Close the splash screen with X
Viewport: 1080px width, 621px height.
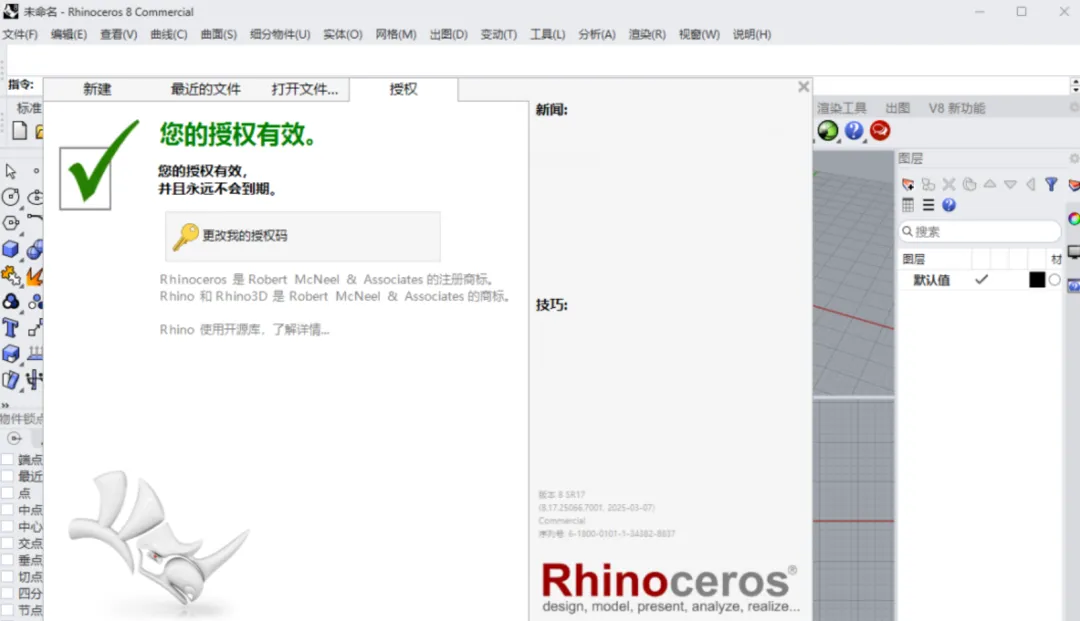point(803,87)
